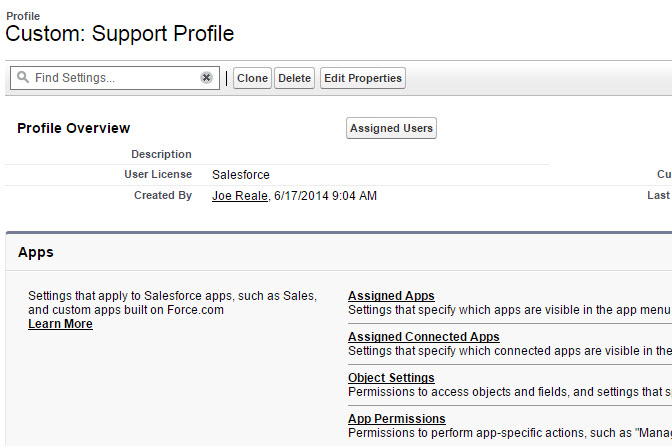View Assigned Users for the profile
The width and height of the screenshot is (672, 446).
click(391, 128)
